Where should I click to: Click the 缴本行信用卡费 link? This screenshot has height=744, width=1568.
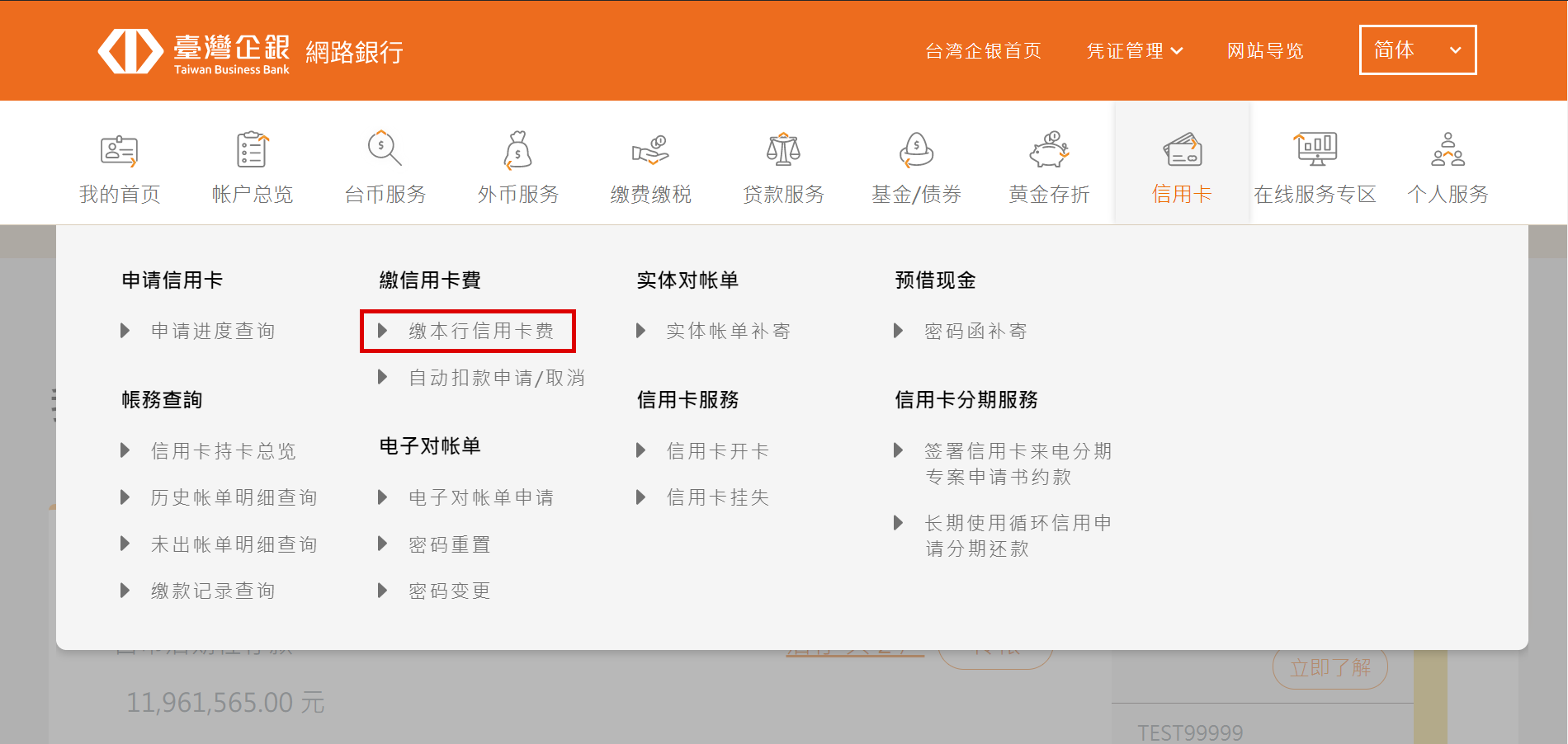(x=481, y=331)
